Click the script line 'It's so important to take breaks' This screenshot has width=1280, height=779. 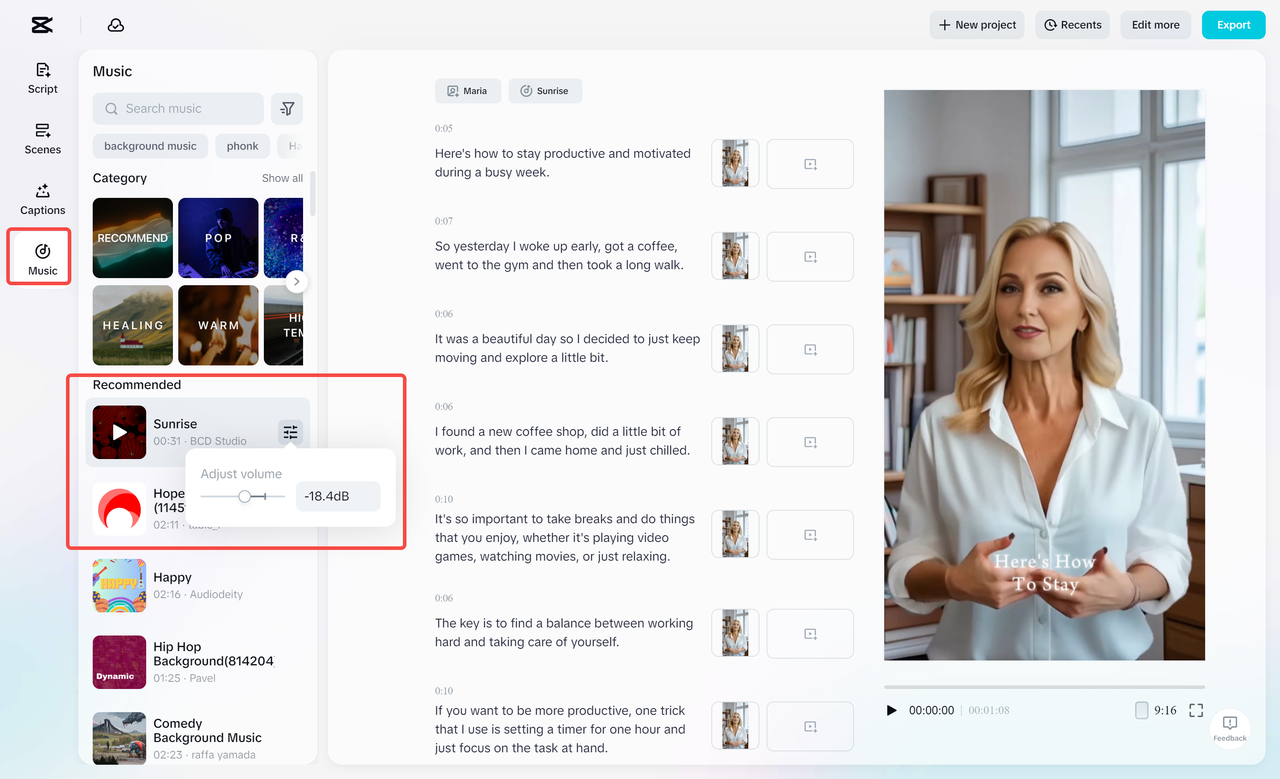click(565, 538)
